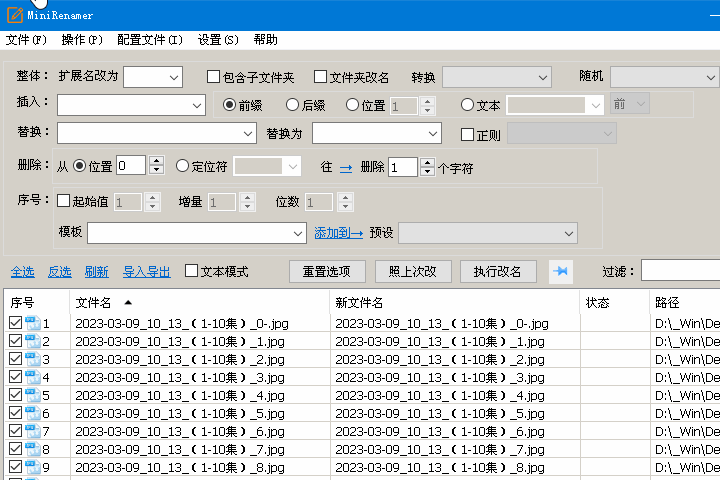This screenshot has width=720, height=480.
Task: Open the 帮助 menu
Action: pos(266,40)
